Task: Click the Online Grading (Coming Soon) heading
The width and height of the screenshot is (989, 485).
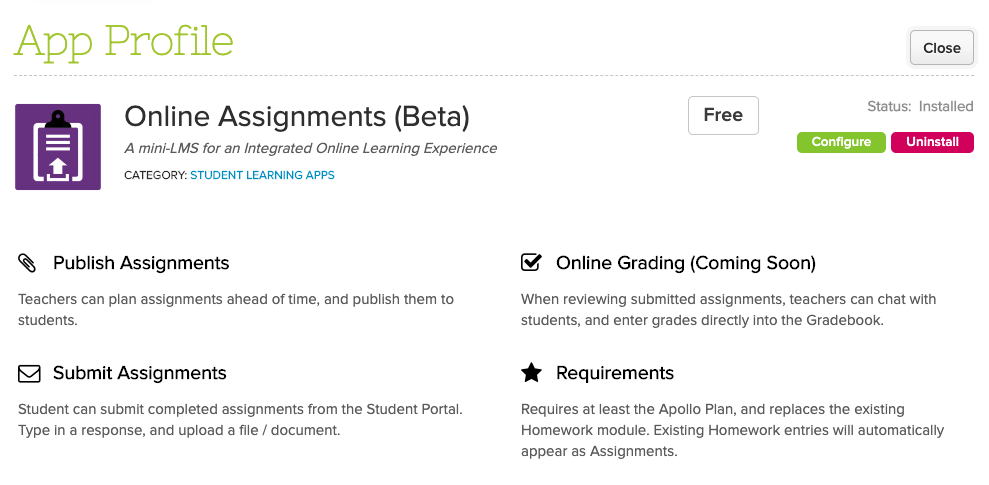Action: point(686,264)
